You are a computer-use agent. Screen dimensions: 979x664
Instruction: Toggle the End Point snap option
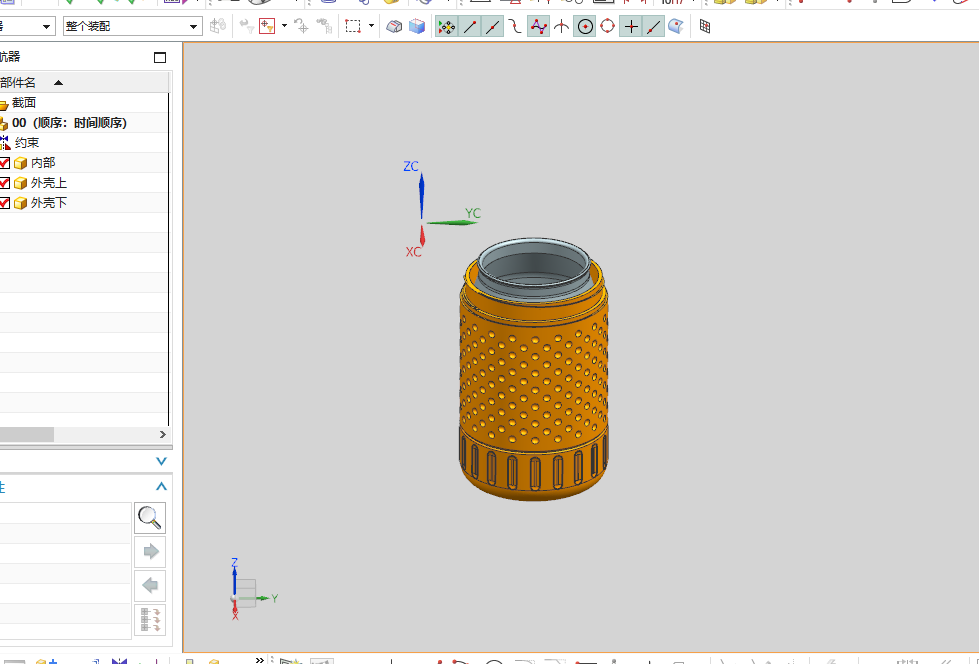point(470,26)
